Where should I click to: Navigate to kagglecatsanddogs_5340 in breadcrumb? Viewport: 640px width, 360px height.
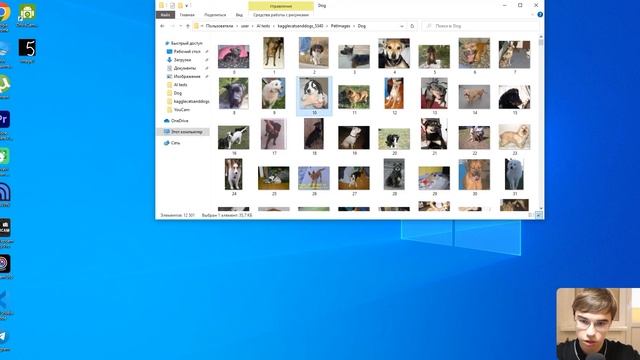click(300, 26)
